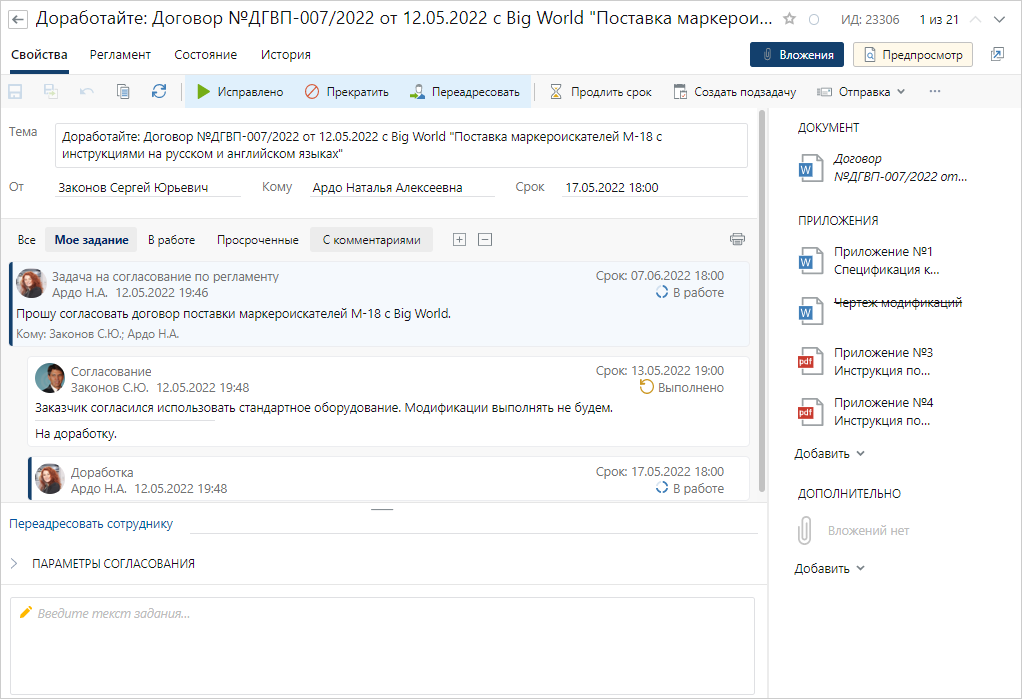Show only "Просроченные" tasks
Screen dimensions: 1022x699
[257, 240]
